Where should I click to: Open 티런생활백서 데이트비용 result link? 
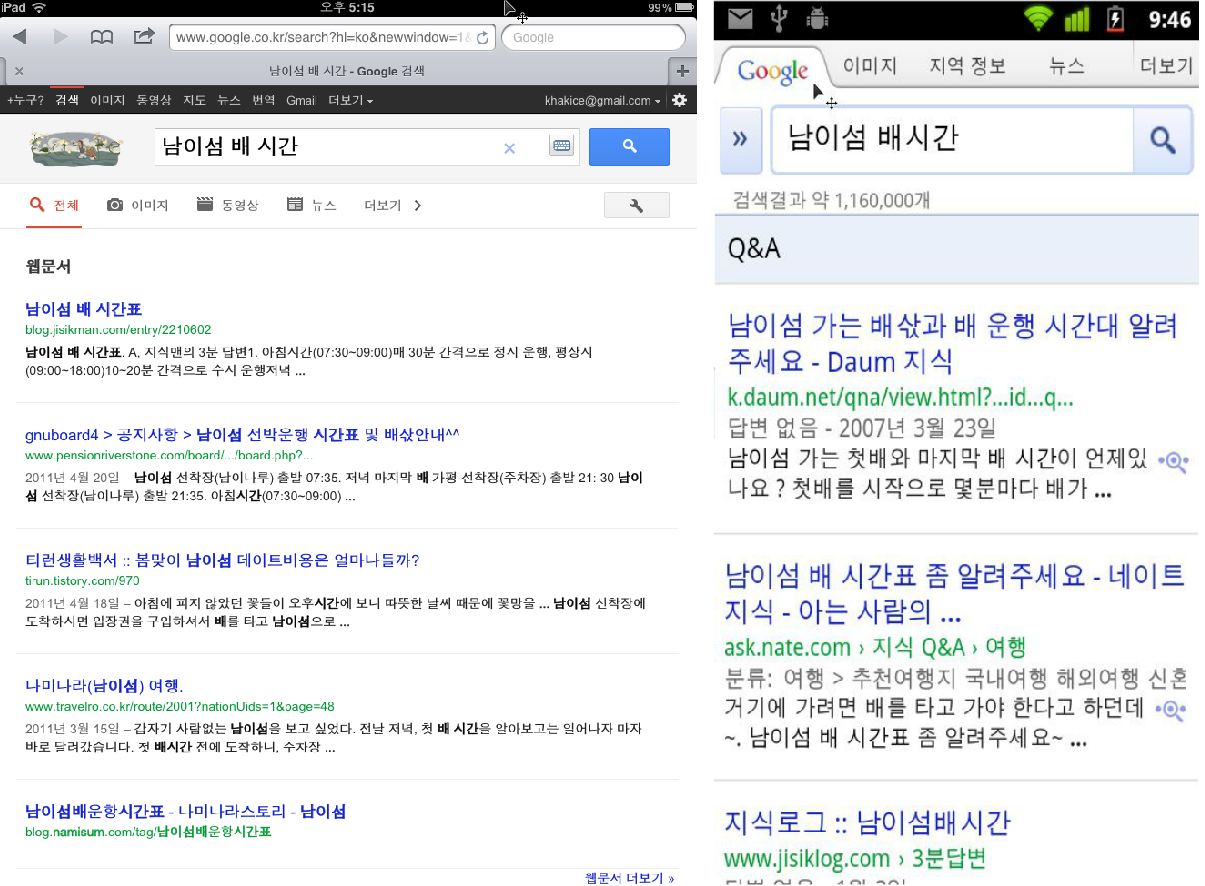[x=222, y=560]
